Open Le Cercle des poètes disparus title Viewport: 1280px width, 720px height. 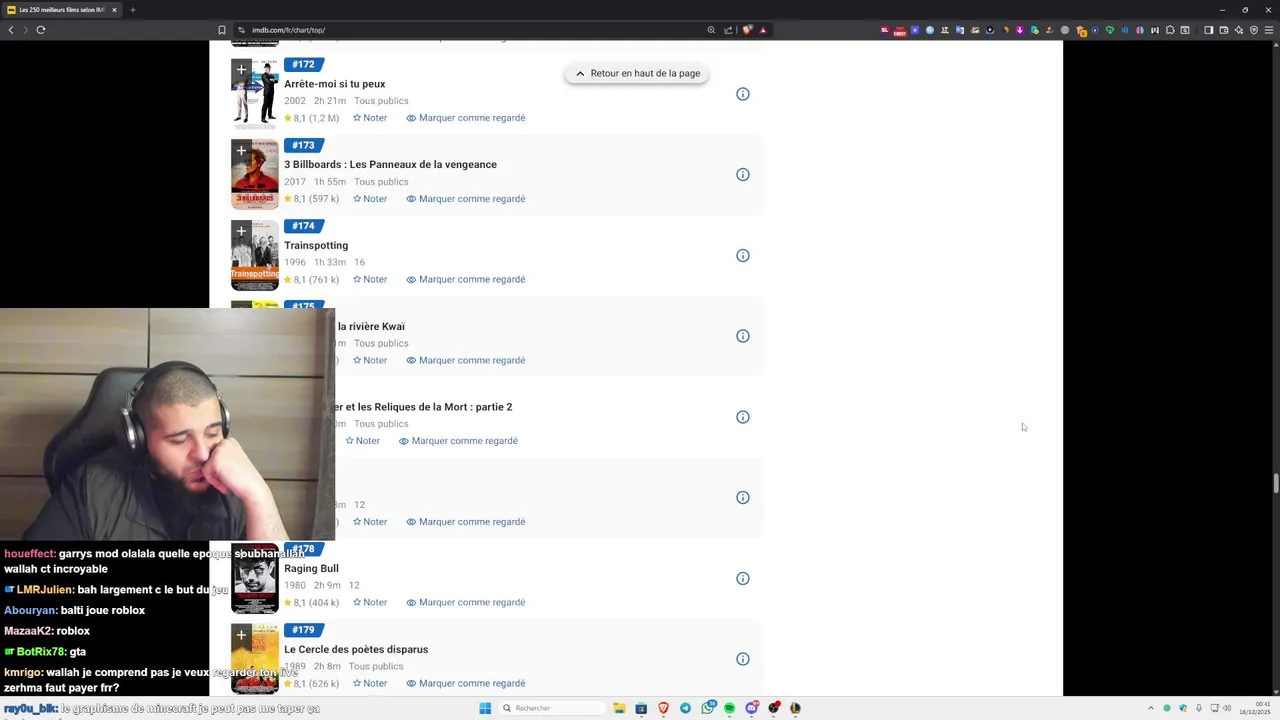(356, 649)
